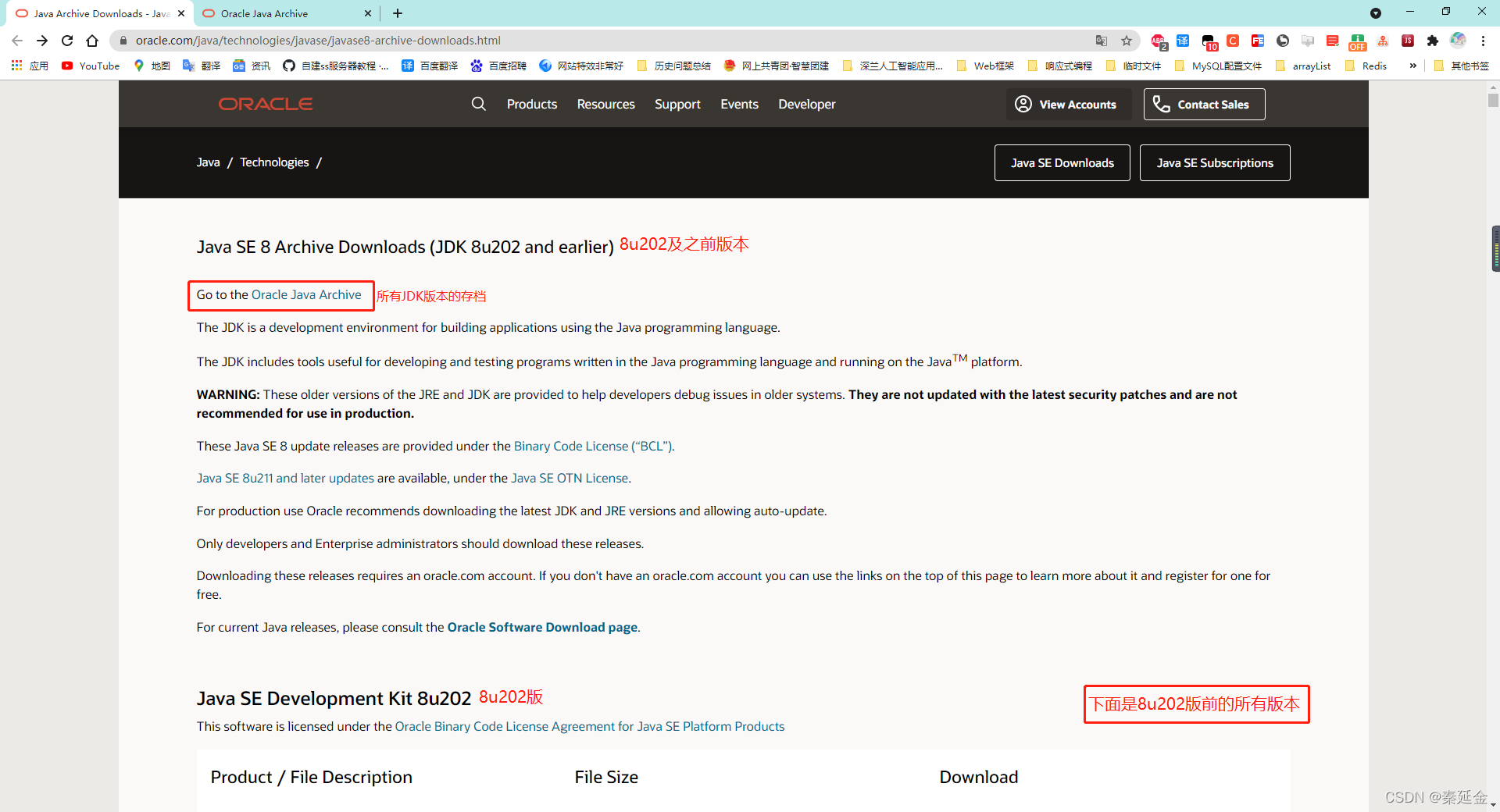1500x812 pixels.
Task: Open the AdBlock extension icon
Action: pos(1159,41)
